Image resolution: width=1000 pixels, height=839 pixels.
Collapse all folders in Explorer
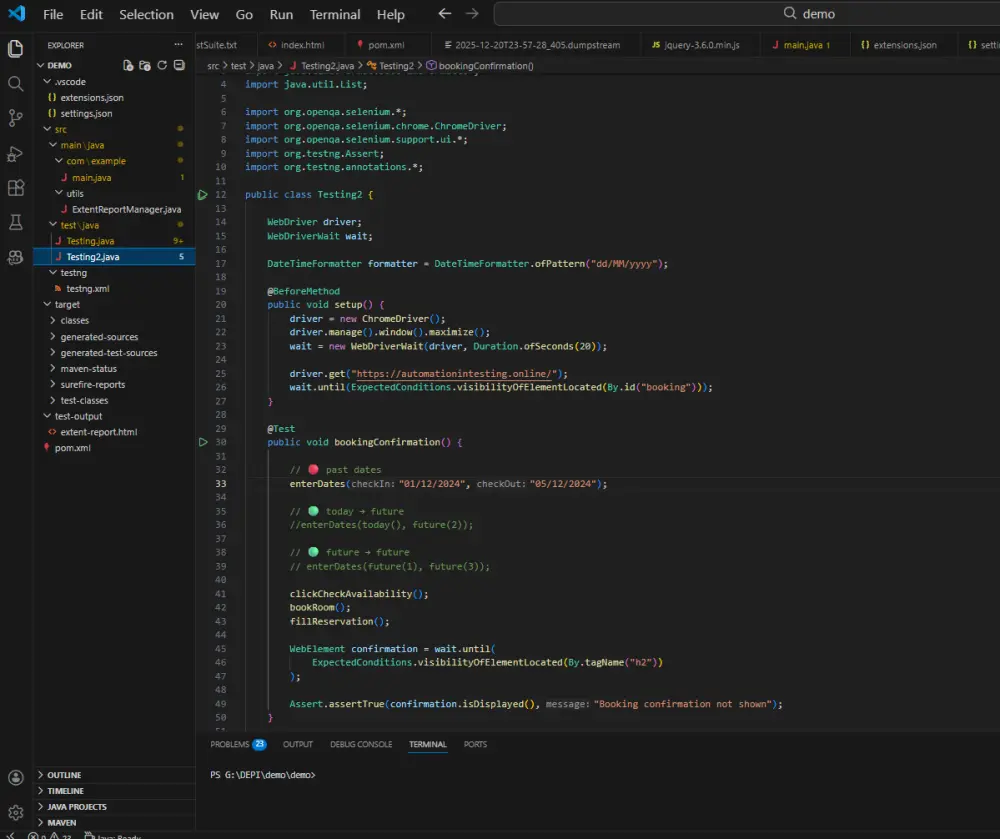(x=179, y=65)
